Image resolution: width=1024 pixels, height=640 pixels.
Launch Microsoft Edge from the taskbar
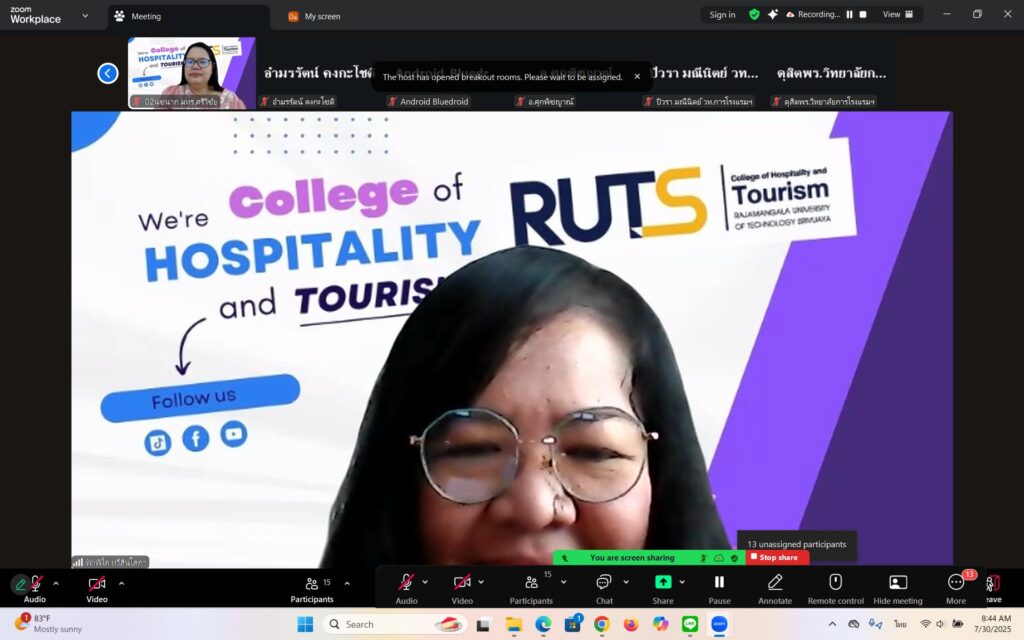click(543, 625)
